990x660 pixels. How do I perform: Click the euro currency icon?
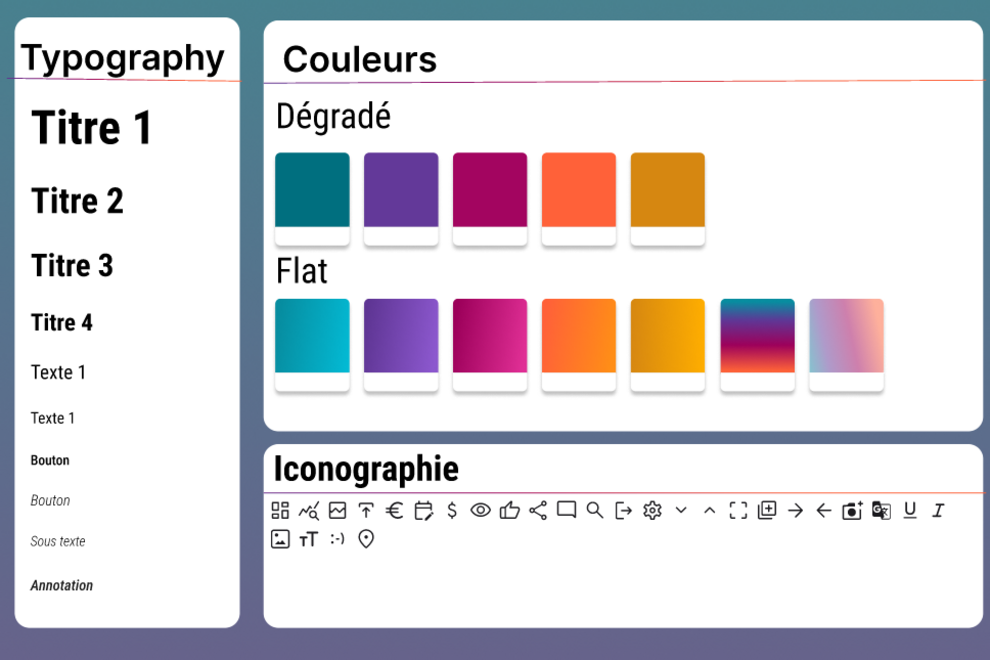[x=394, y=510]
